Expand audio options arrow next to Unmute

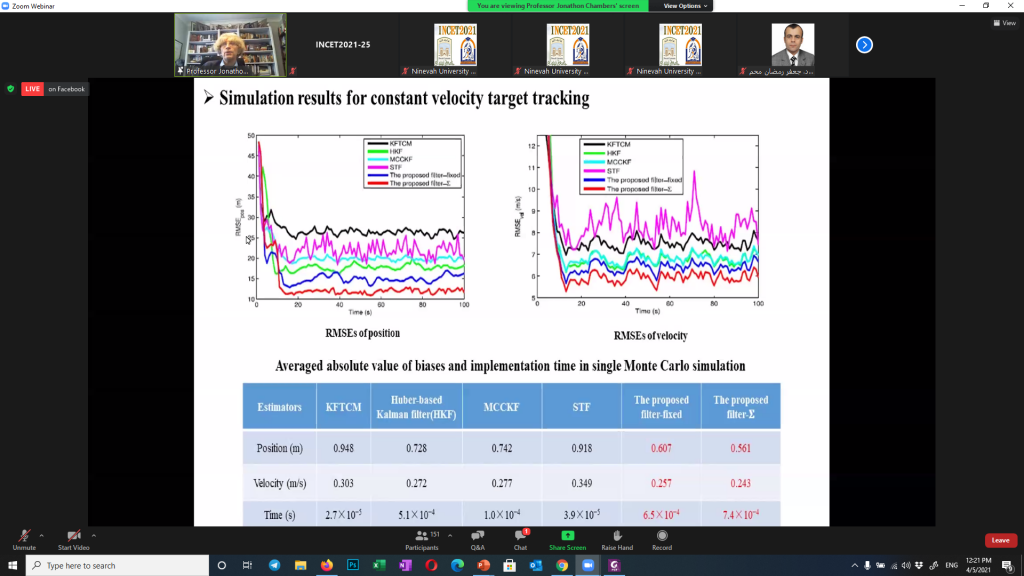44,533
